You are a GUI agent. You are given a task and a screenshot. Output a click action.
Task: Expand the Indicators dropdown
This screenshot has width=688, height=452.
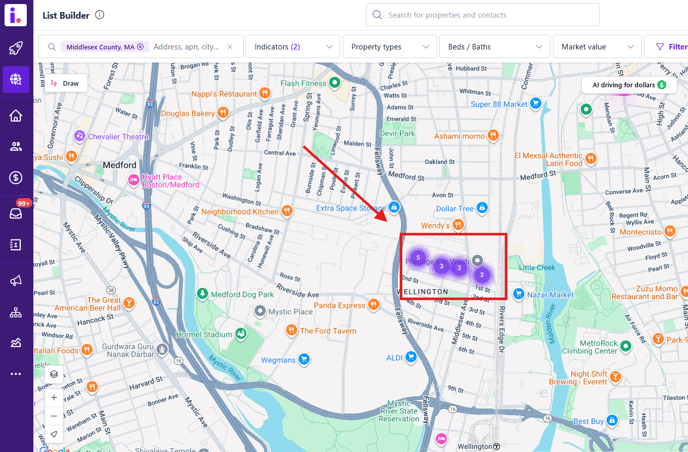292,47
